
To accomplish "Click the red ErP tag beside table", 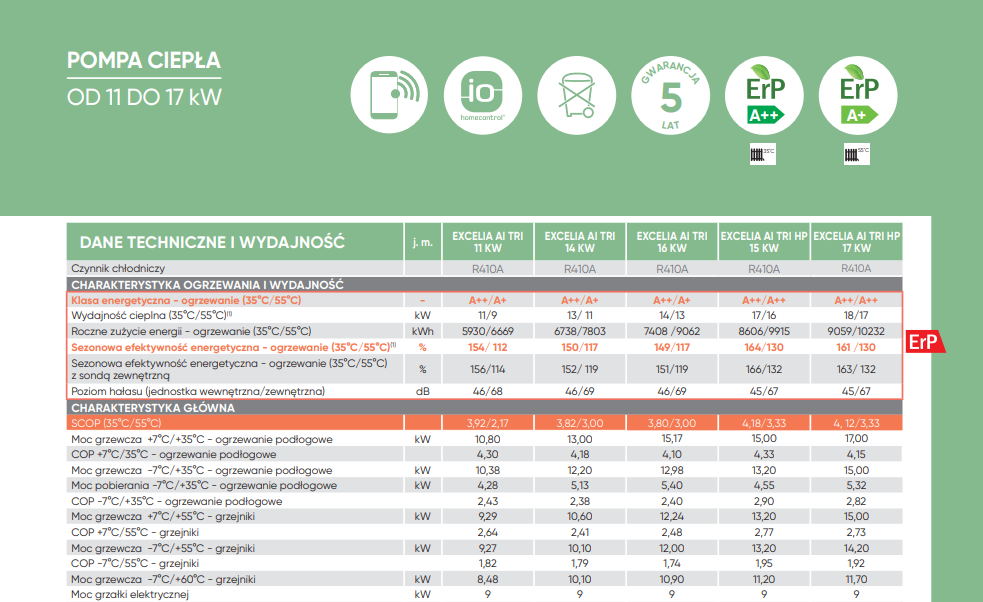I will pos(924,342).
